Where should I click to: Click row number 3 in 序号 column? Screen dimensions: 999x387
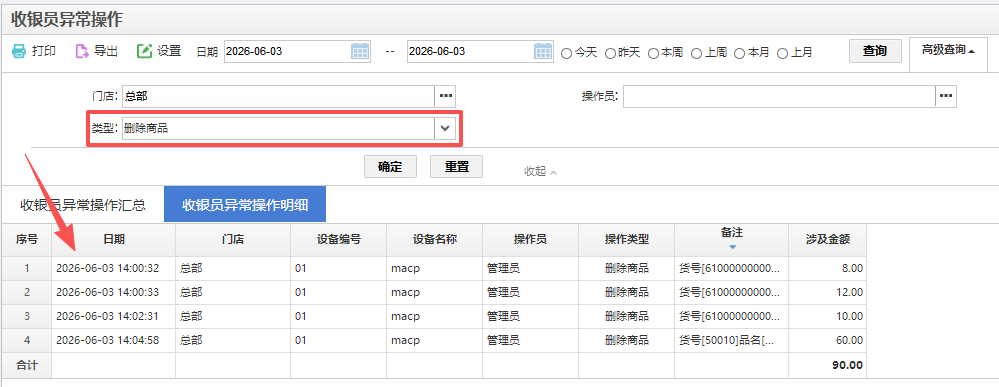27,317
